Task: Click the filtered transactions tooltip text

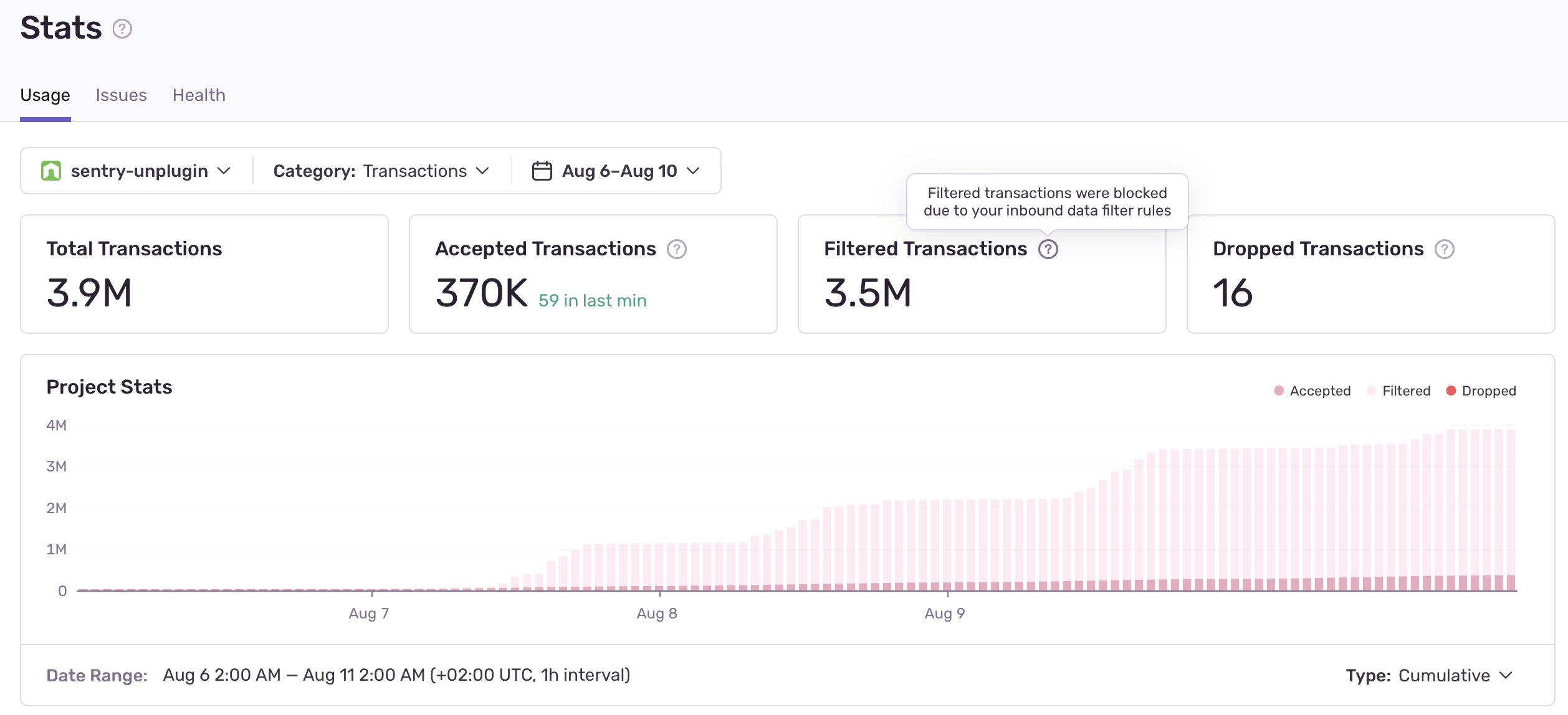Action: coord(1047,202)
